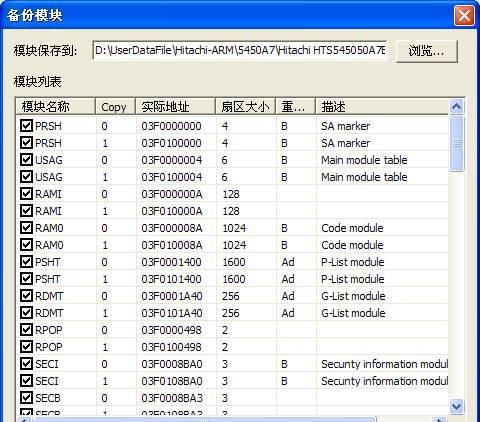Uncheck the PRSH copy 0 checkbox

coord(26,126)
